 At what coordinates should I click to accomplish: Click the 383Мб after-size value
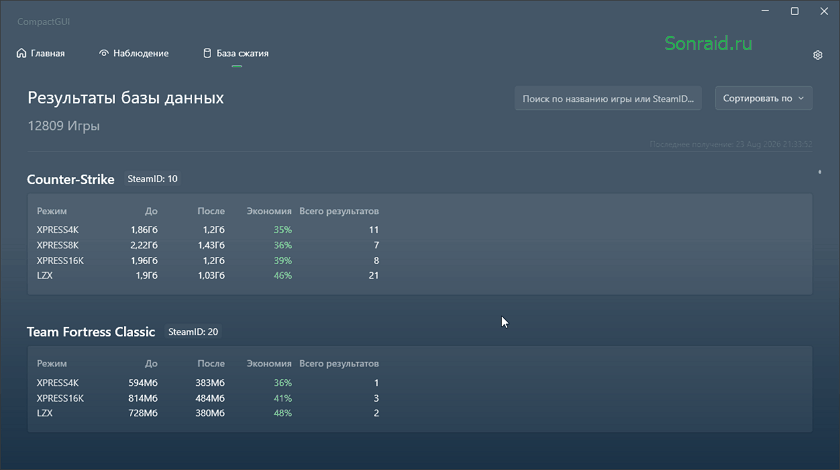click(210, 383)
